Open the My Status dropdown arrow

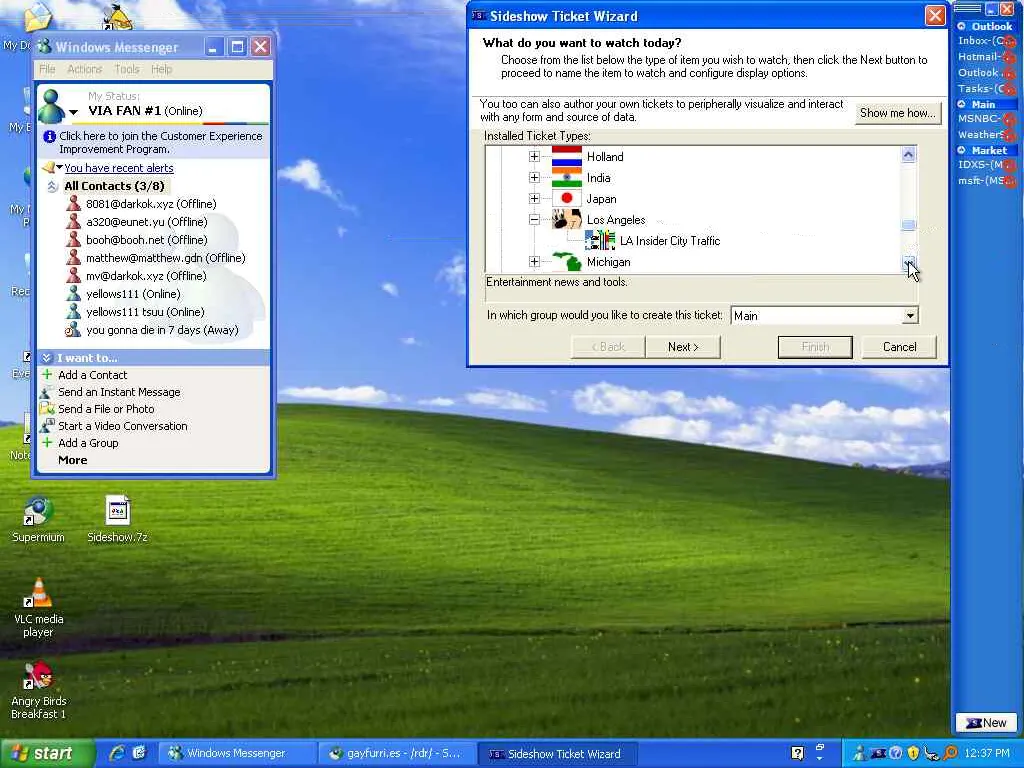point(74,112)
